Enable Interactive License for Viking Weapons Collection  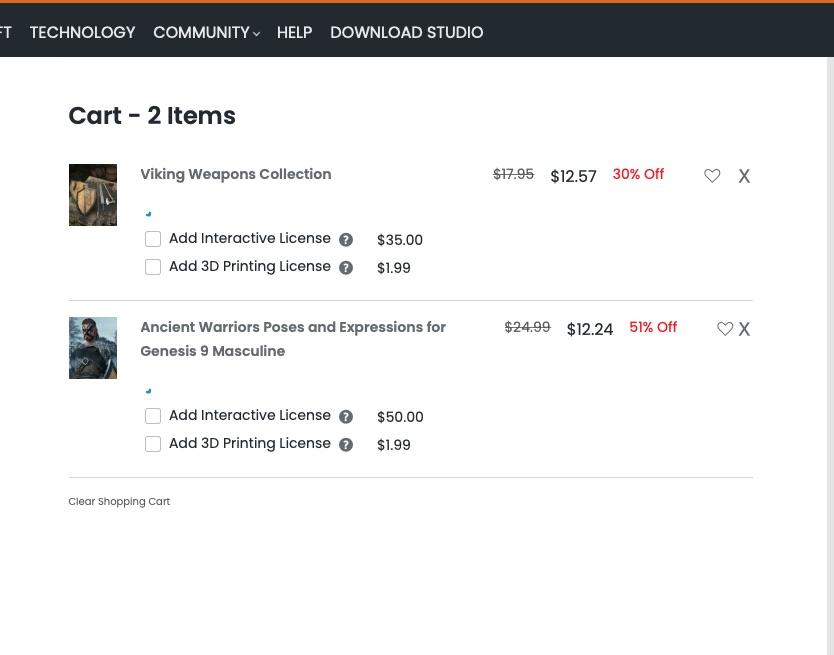pyautogui.click(x=153, y=239)
